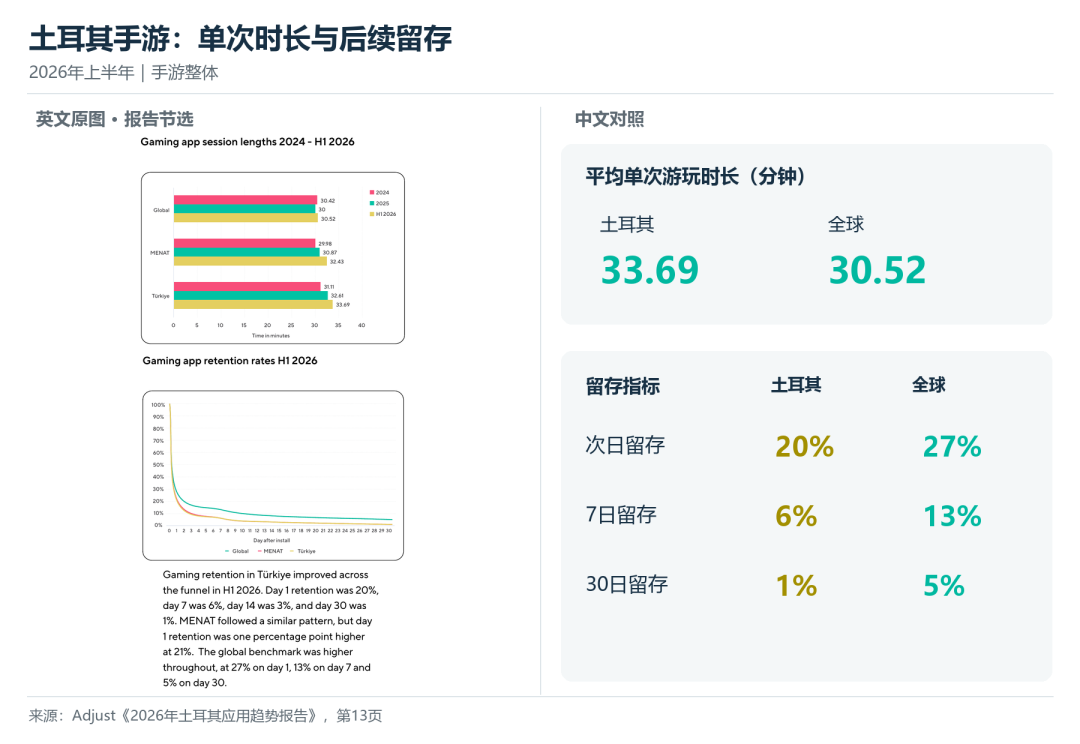
Task: Click the English retention paragraph text
Action: tap(271, 628)
